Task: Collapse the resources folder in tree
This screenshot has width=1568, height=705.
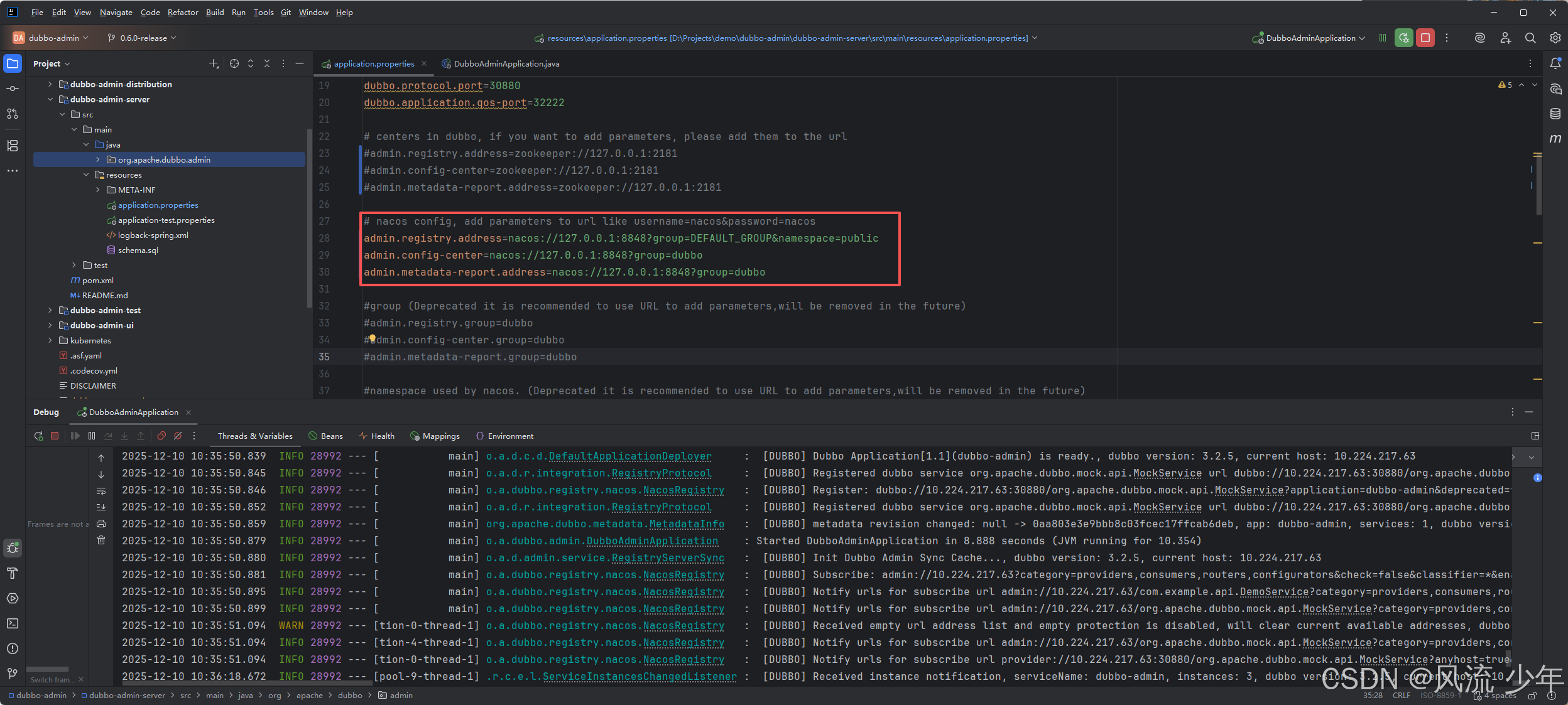Action: coord(86,175)
